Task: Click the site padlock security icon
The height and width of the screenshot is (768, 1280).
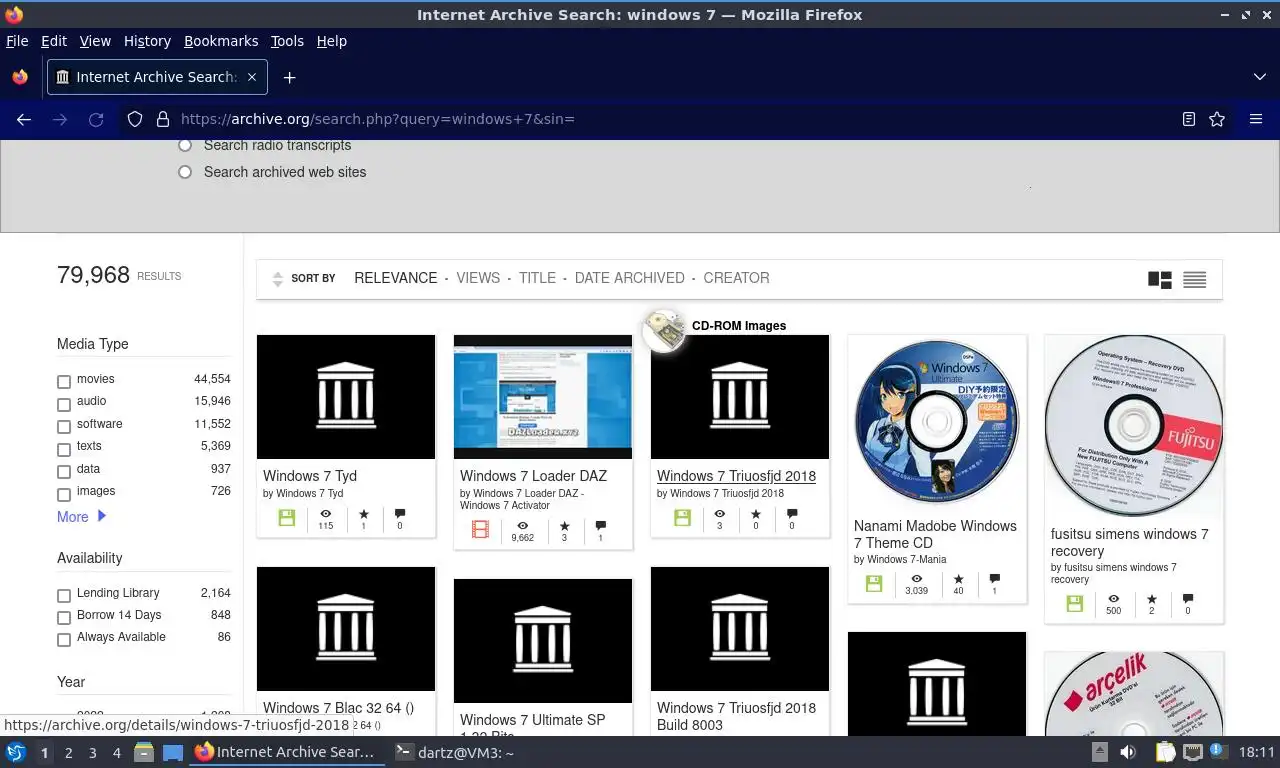Action: (x=162, y=119)
